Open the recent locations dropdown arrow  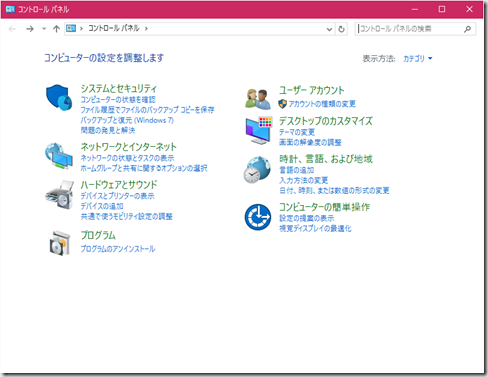tap(44, 29)
